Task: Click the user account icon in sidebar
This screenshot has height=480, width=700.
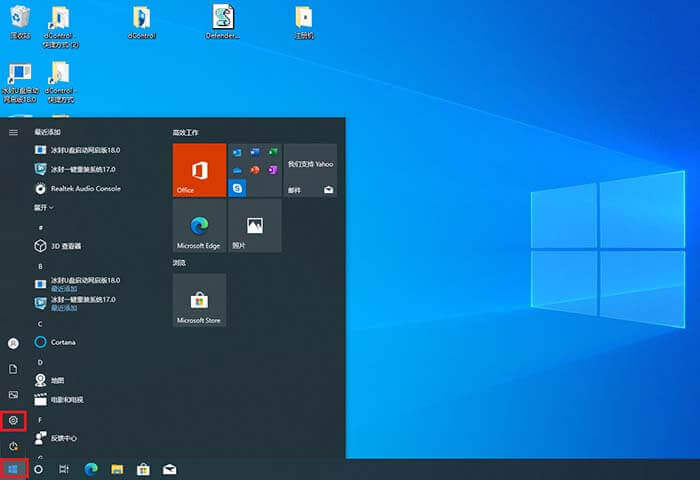Action: [13, 343]
